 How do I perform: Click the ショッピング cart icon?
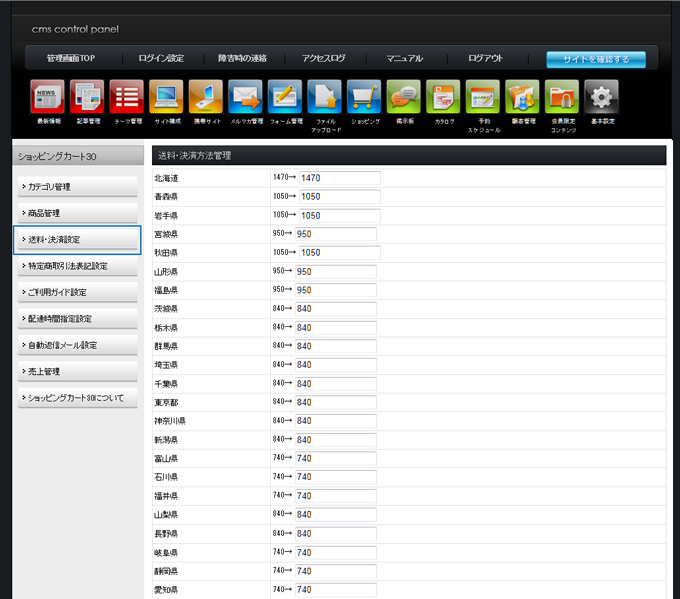364,97
